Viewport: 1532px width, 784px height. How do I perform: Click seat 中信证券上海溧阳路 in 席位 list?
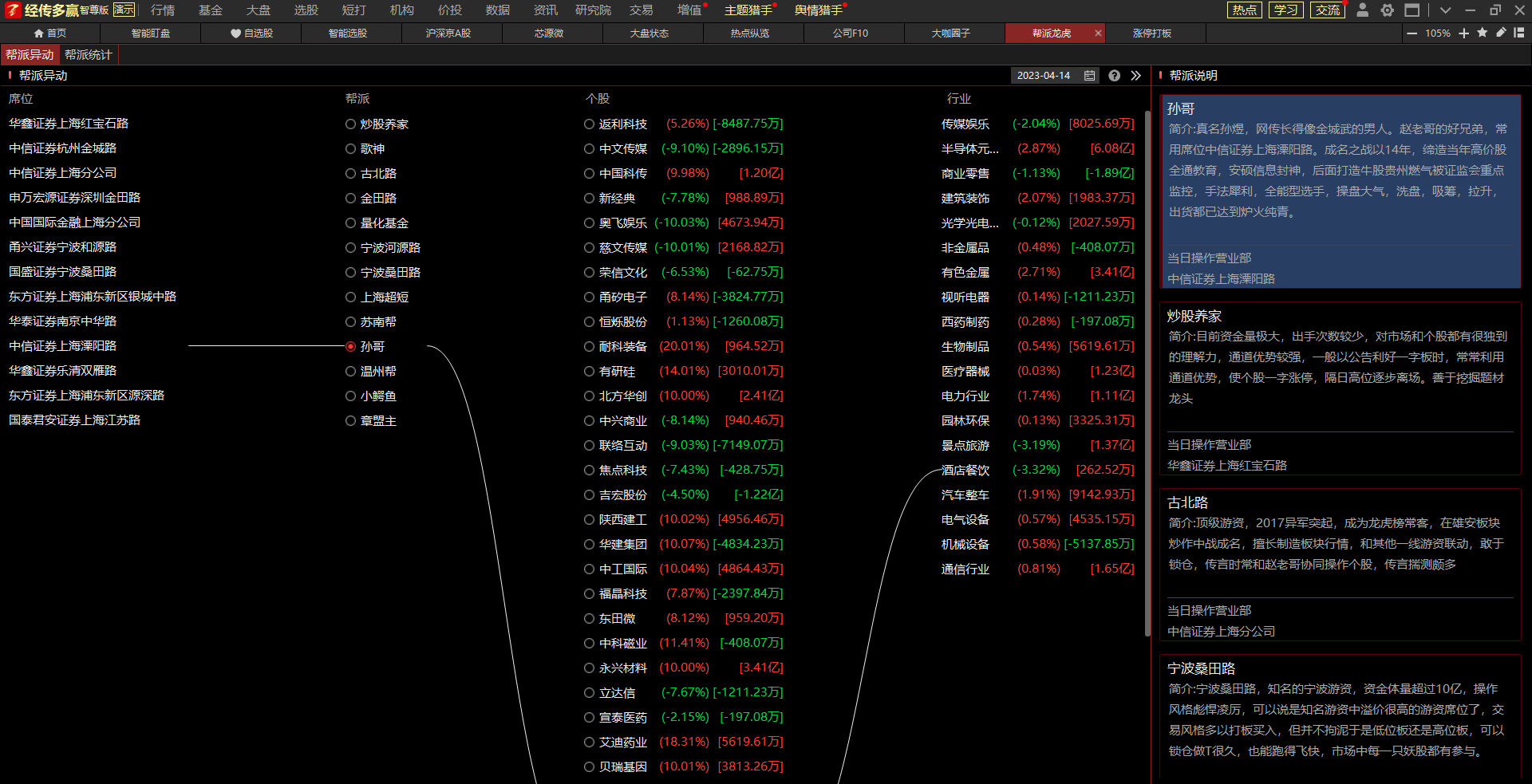coord(63,346)
